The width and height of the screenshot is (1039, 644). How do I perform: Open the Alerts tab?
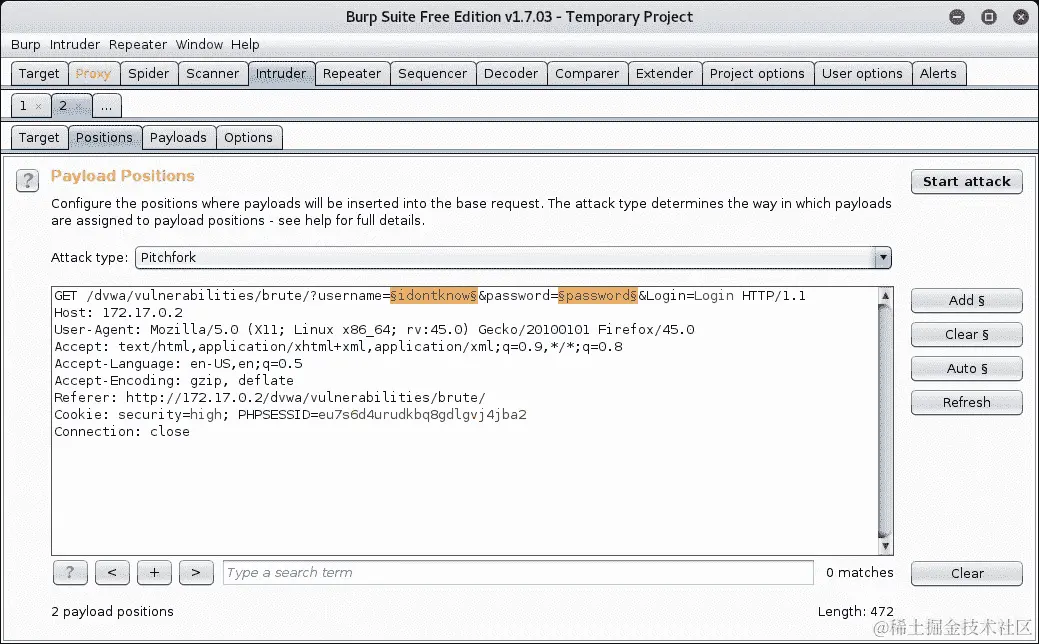point(938,74)
